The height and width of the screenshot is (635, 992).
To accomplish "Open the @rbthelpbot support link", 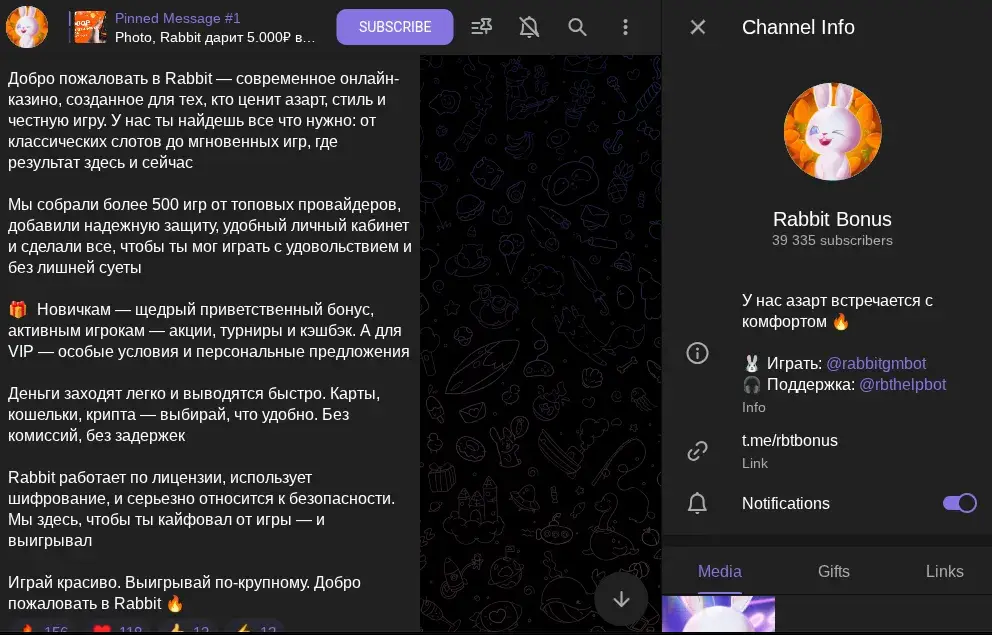I will (902, 385).
